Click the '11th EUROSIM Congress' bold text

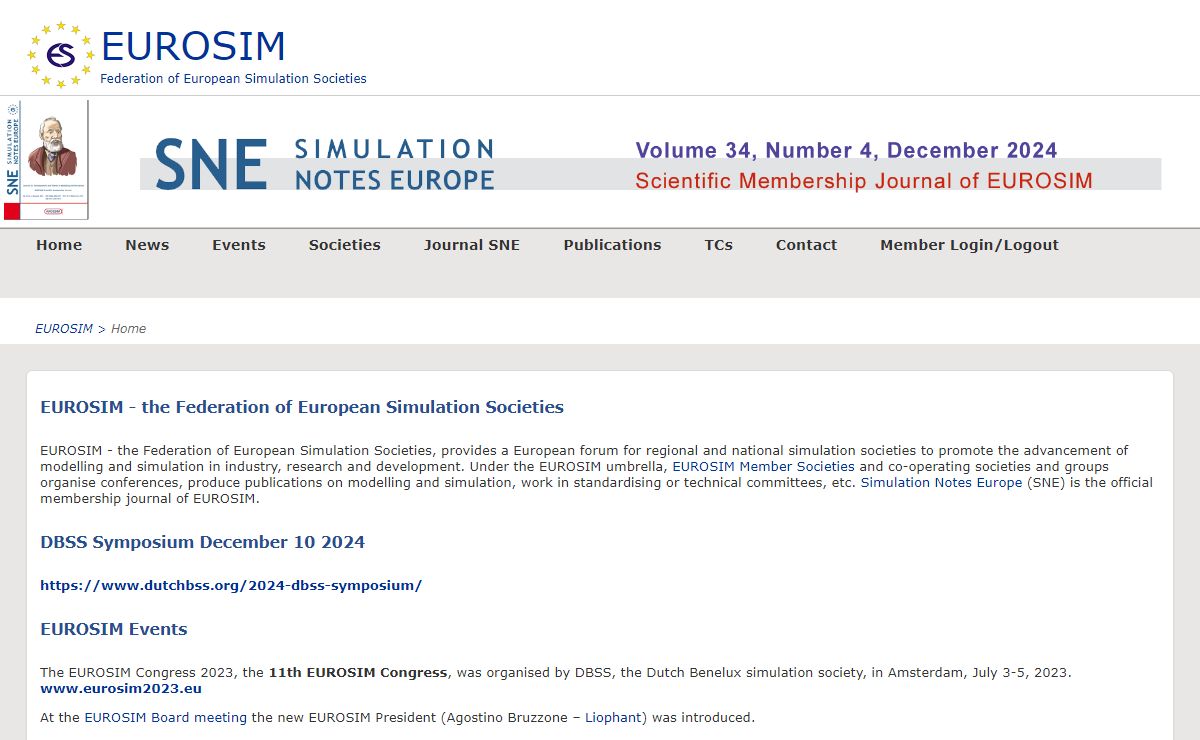pos(358,672)
